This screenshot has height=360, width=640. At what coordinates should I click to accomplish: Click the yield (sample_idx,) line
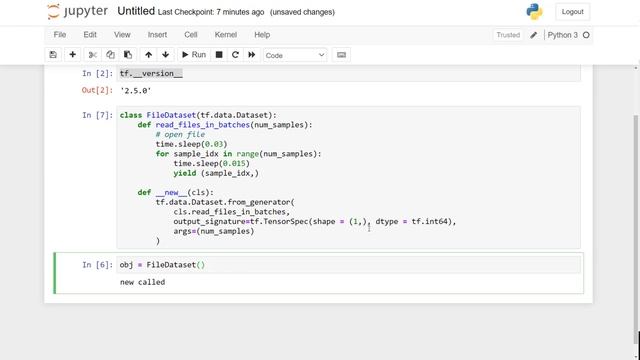[x=216, y=173]
